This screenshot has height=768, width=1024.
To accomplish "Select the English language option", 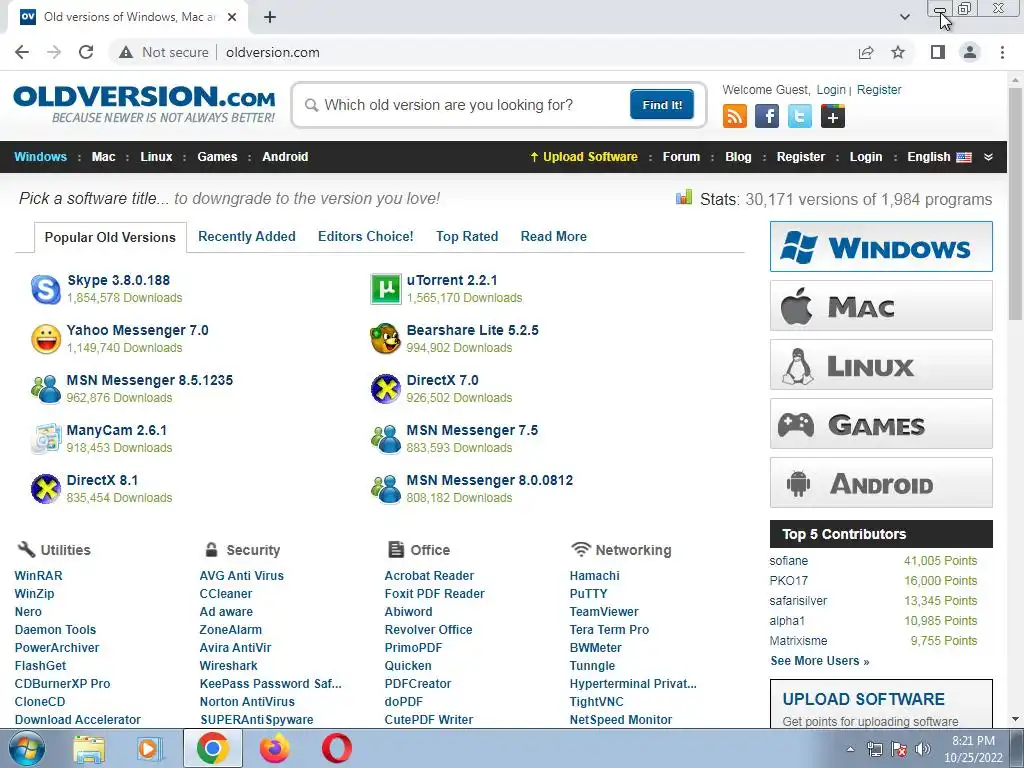I will coord(939,157).
